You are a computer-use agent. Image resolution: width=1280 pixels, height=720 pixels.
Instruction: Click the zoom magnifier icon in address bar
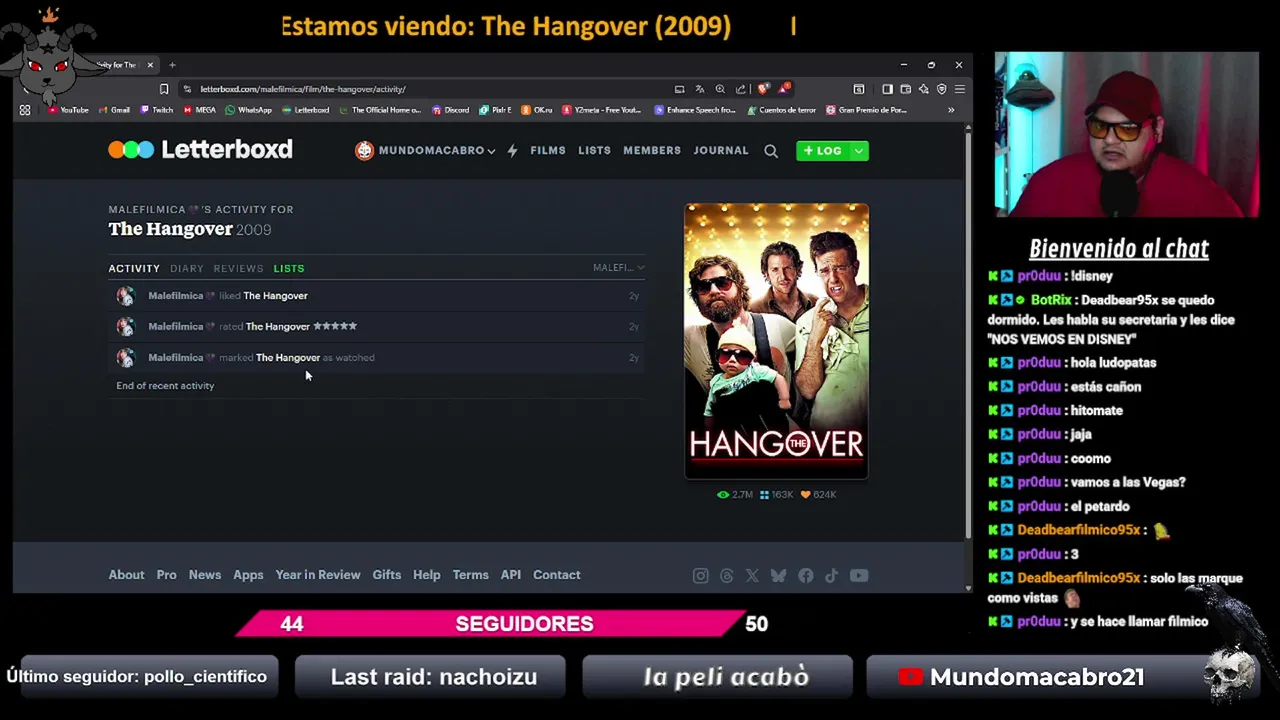[x=720, y=89]
